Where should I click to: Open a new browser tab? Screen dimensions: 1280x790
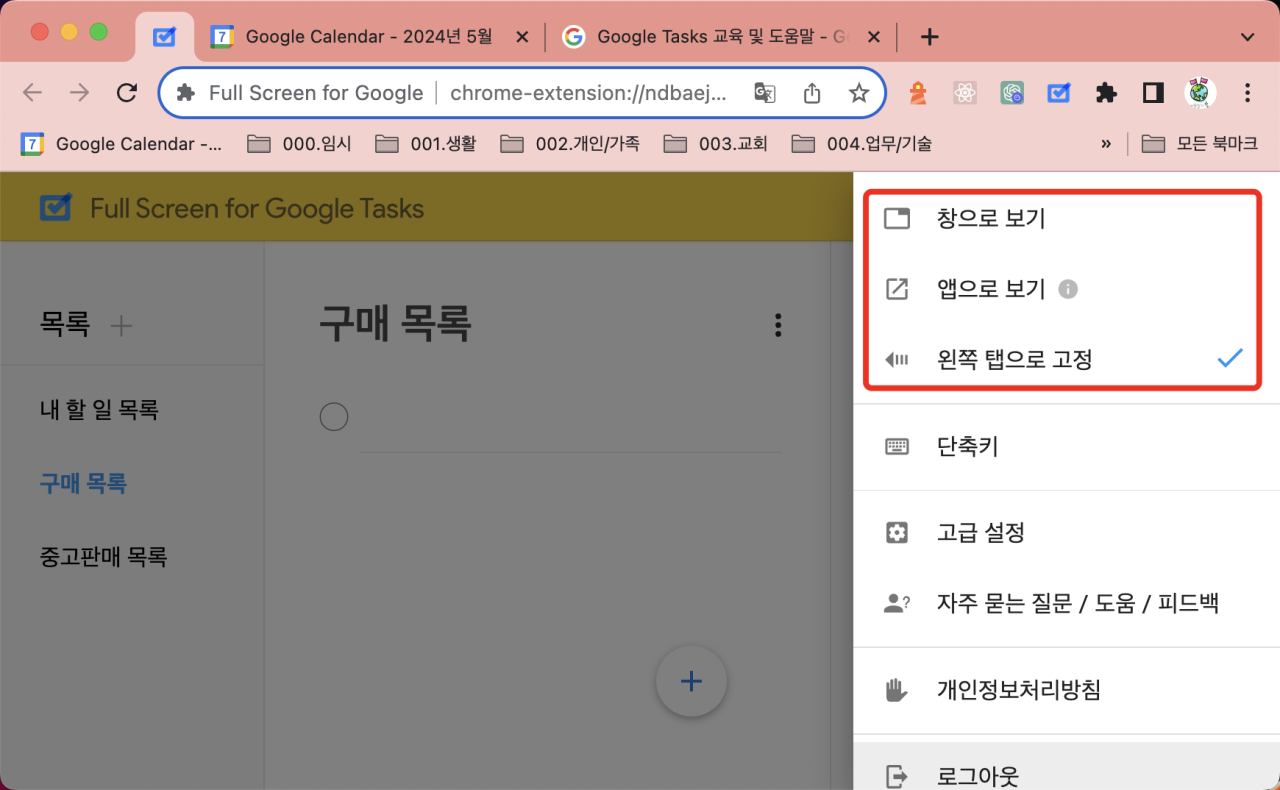point(930,37)
